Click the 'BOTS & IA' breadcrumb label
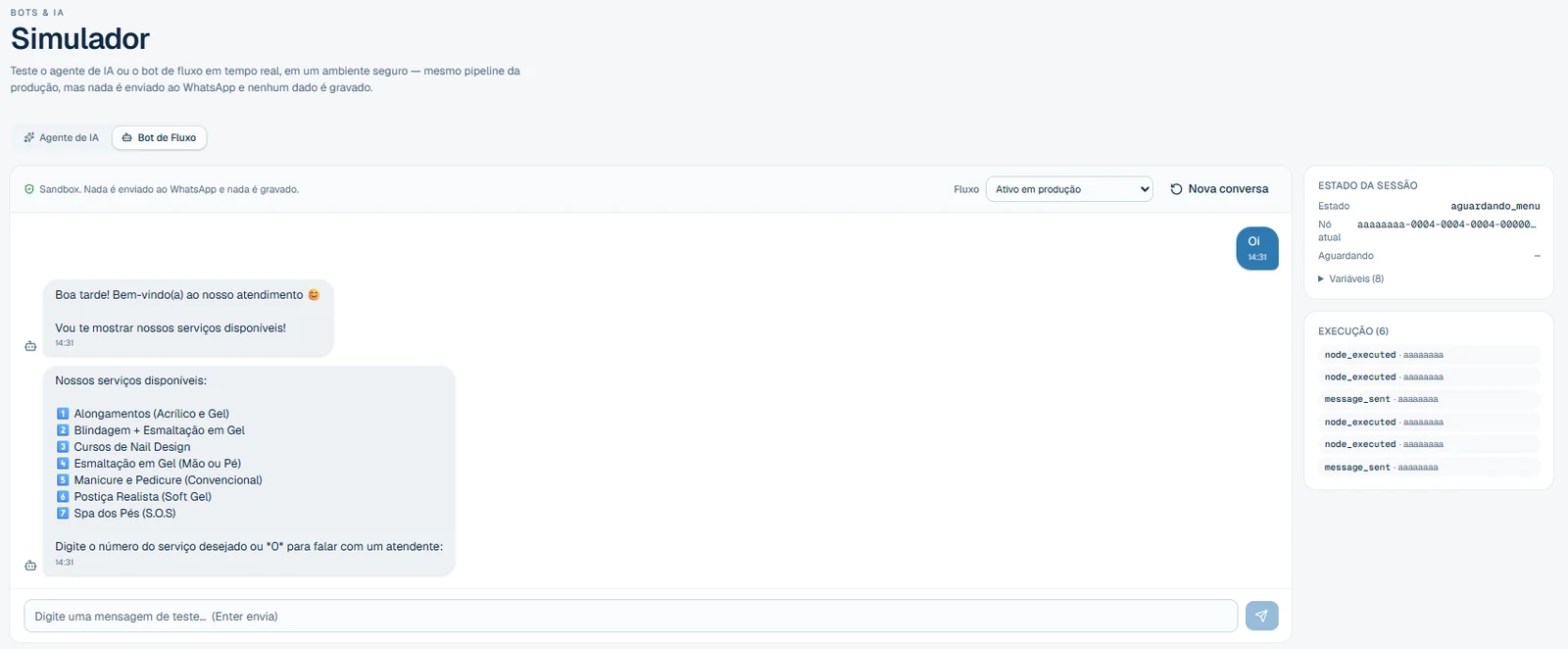 tap(37, 13)
